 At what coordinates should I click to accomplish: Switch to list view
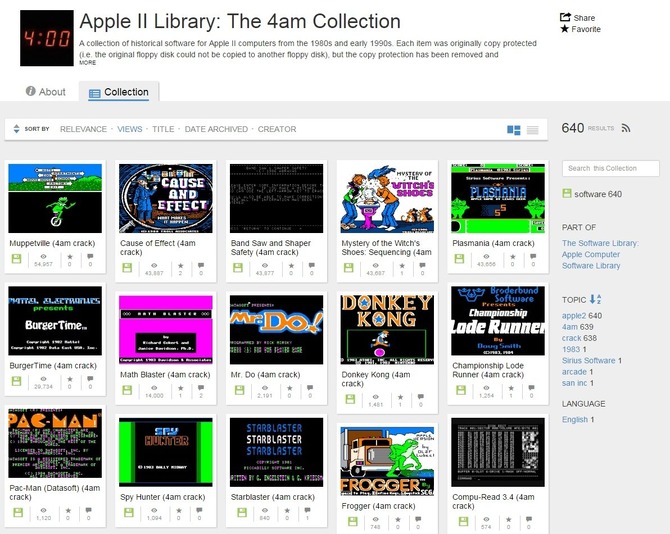click(x=532, y=130)
